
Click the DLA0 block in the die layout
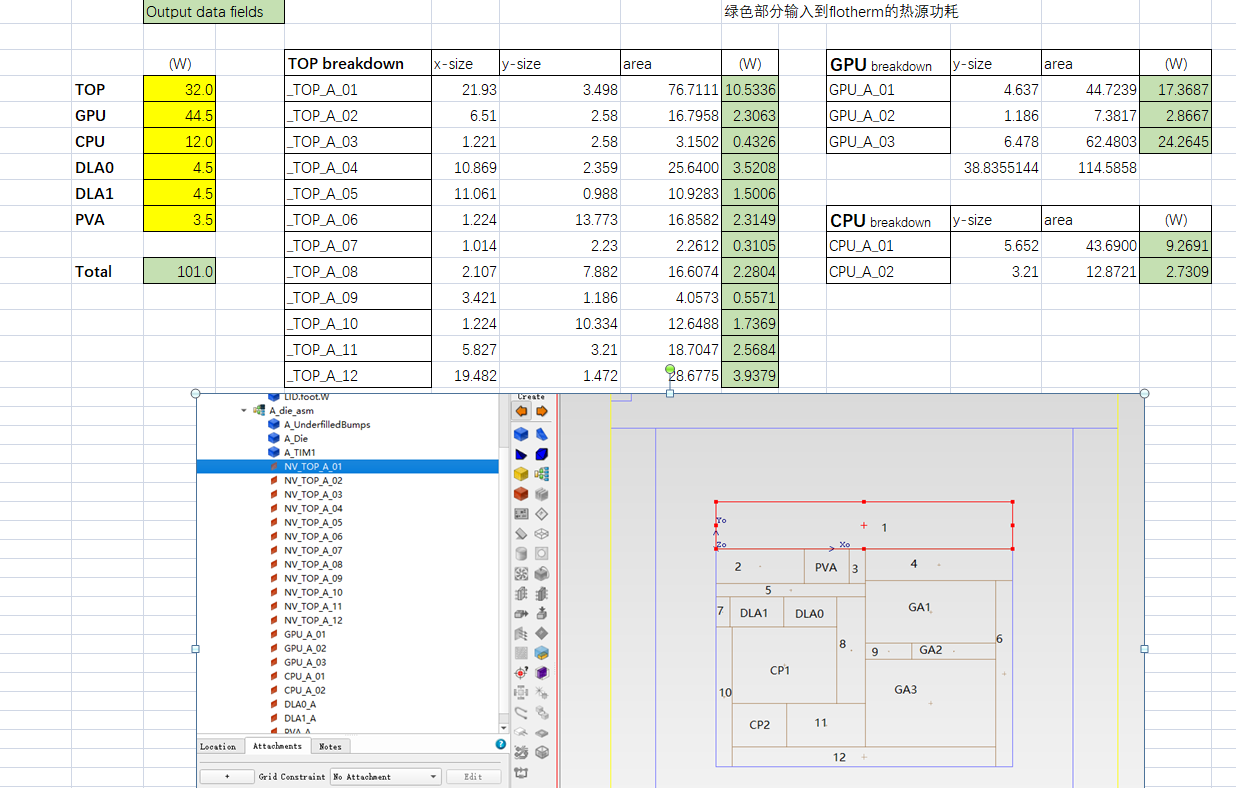pos(809,613)
